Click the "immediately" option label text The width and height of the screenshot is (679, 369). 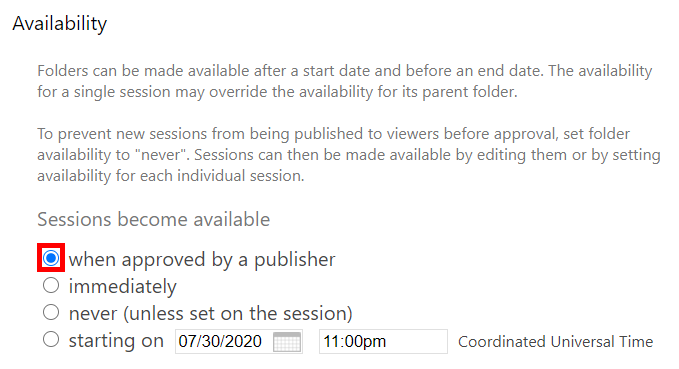[123, 287]
